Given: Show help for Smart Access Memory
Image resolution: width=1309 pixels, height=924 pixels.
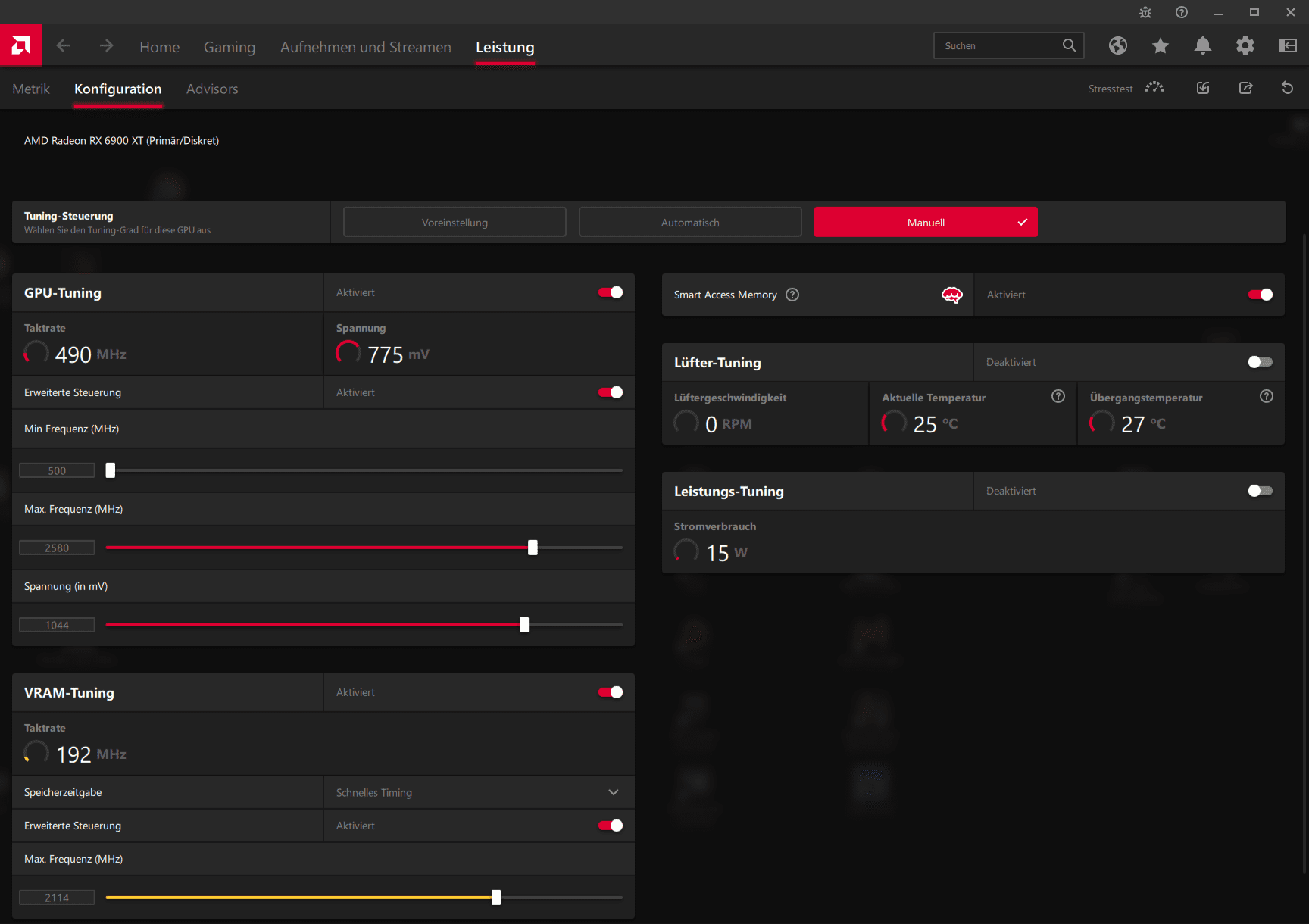Looking at the screenshot, I should click(792, 295).
